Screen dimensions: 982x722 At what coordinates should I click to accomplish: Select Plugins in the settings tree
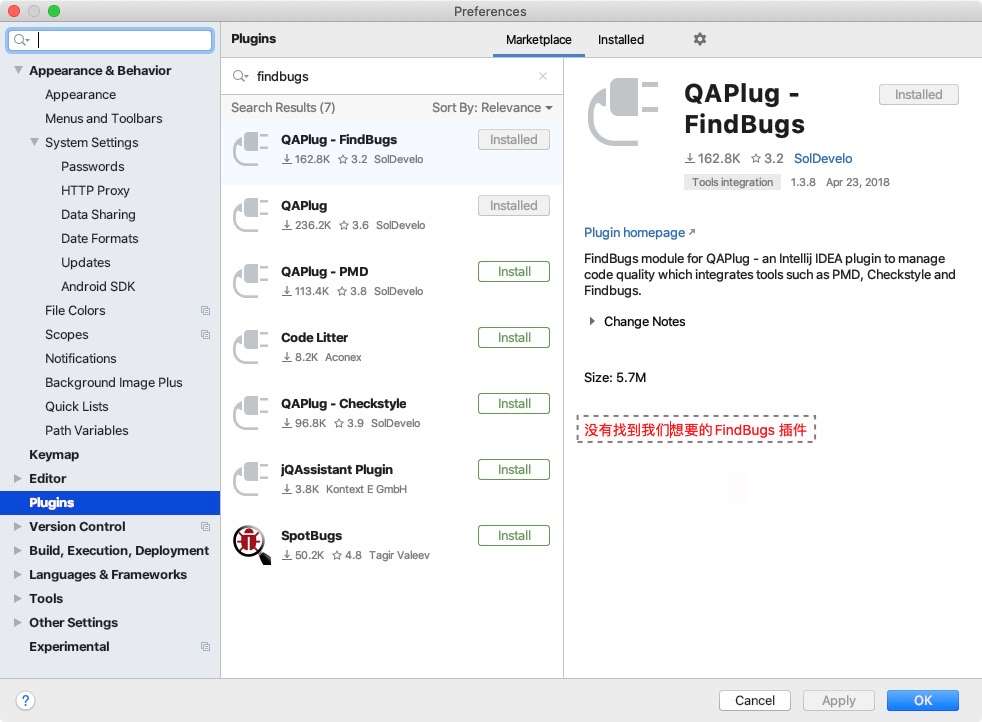[x=110, y=503]
